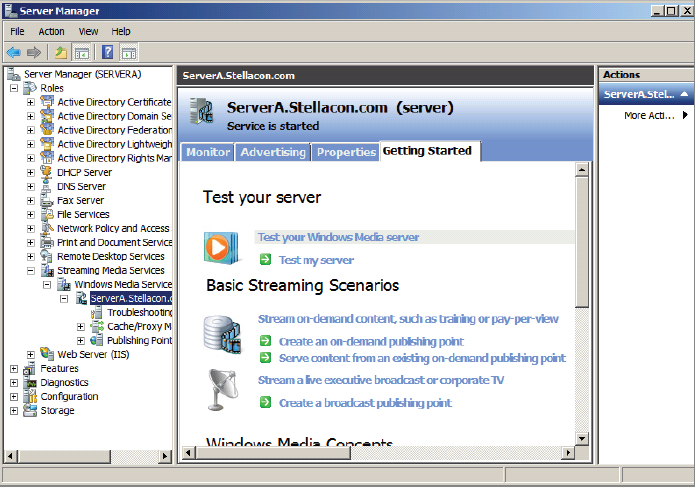
Task: Click the satellite dish broadcast icon
Action: tap(223, 390)
